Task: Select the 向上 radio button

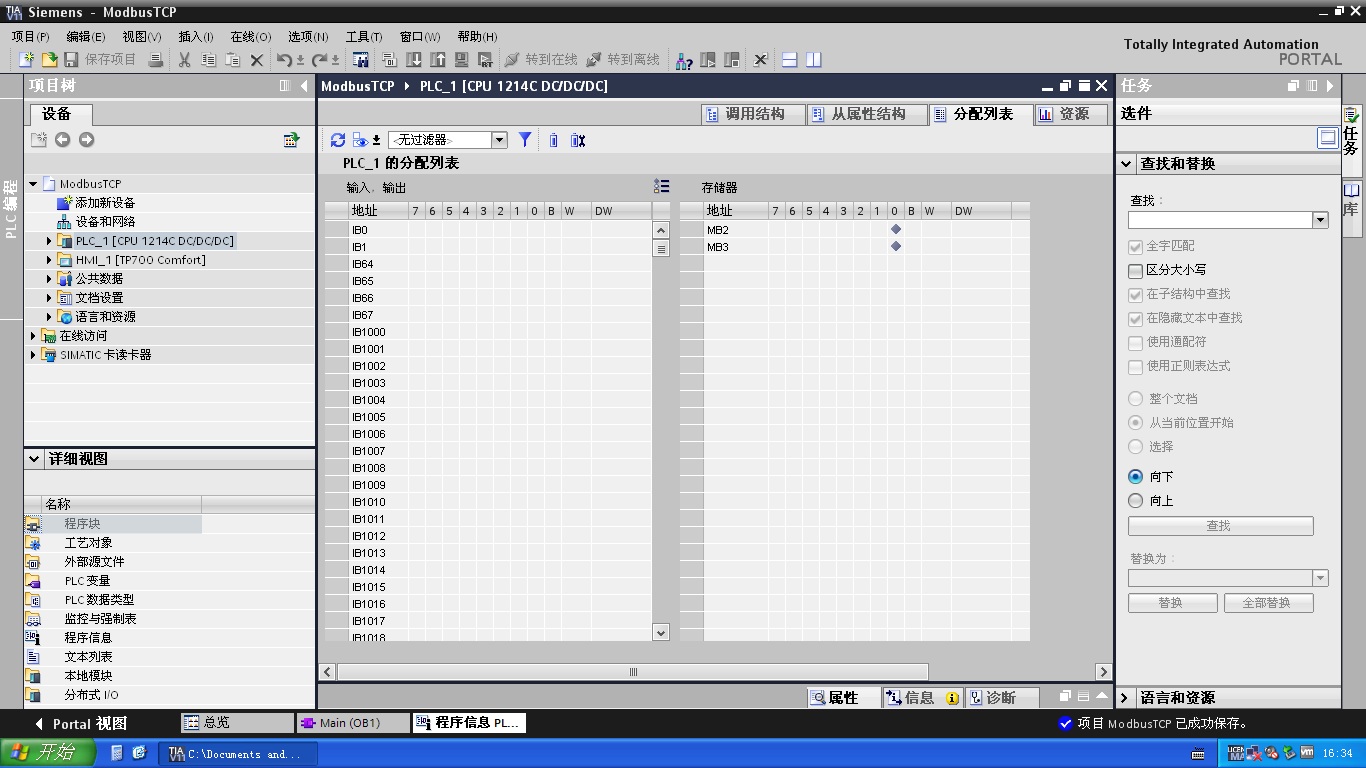Action: click(1135, 501)
